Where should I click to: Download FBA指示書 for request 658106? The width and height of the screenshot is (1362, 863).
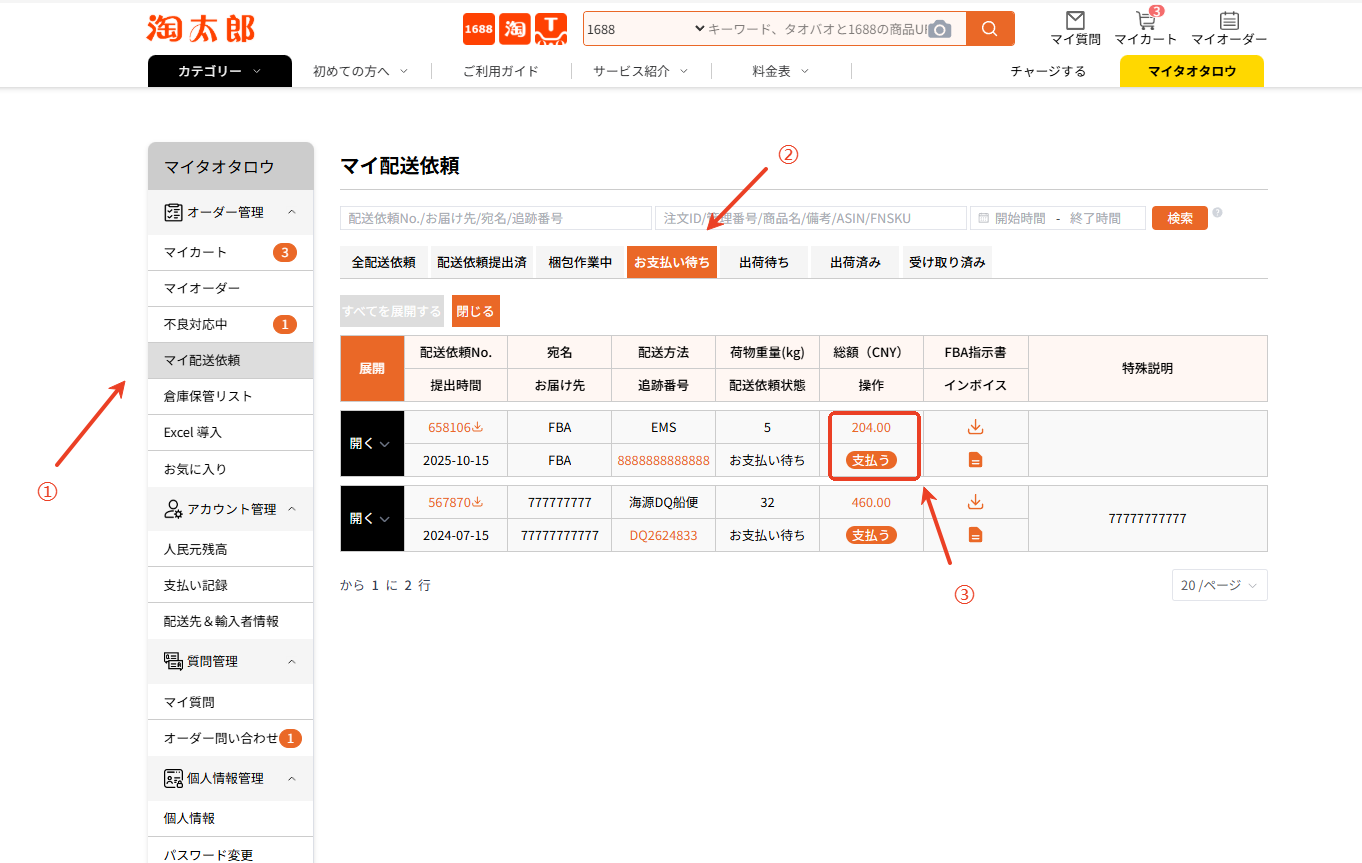975,427
